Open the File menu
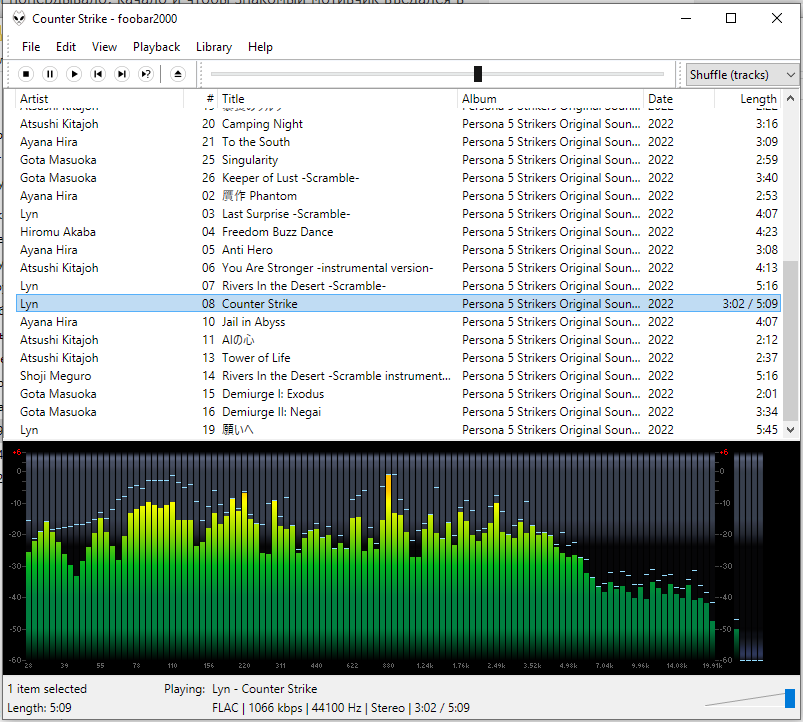The width and height of the screenshot is (803, 722). pos(31,47)
